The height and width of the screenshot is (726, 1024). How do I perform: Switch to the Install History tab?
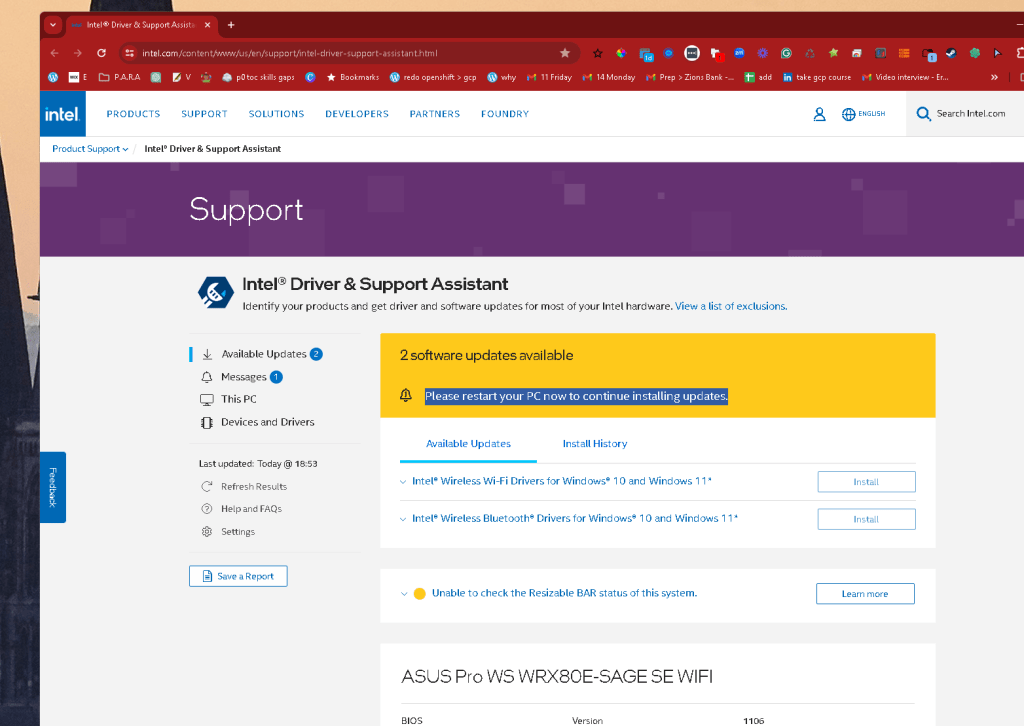(x=595, y=443)
